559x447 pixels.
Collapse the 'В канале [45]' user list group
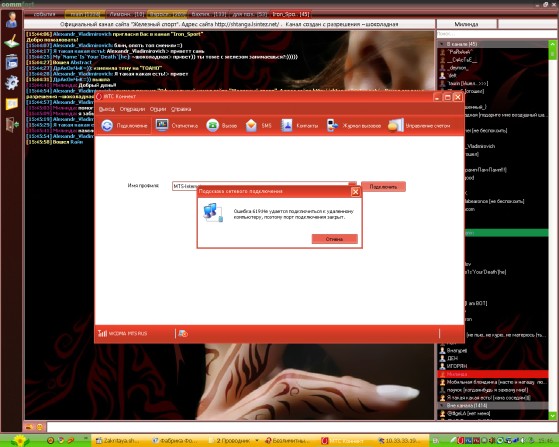442,44
